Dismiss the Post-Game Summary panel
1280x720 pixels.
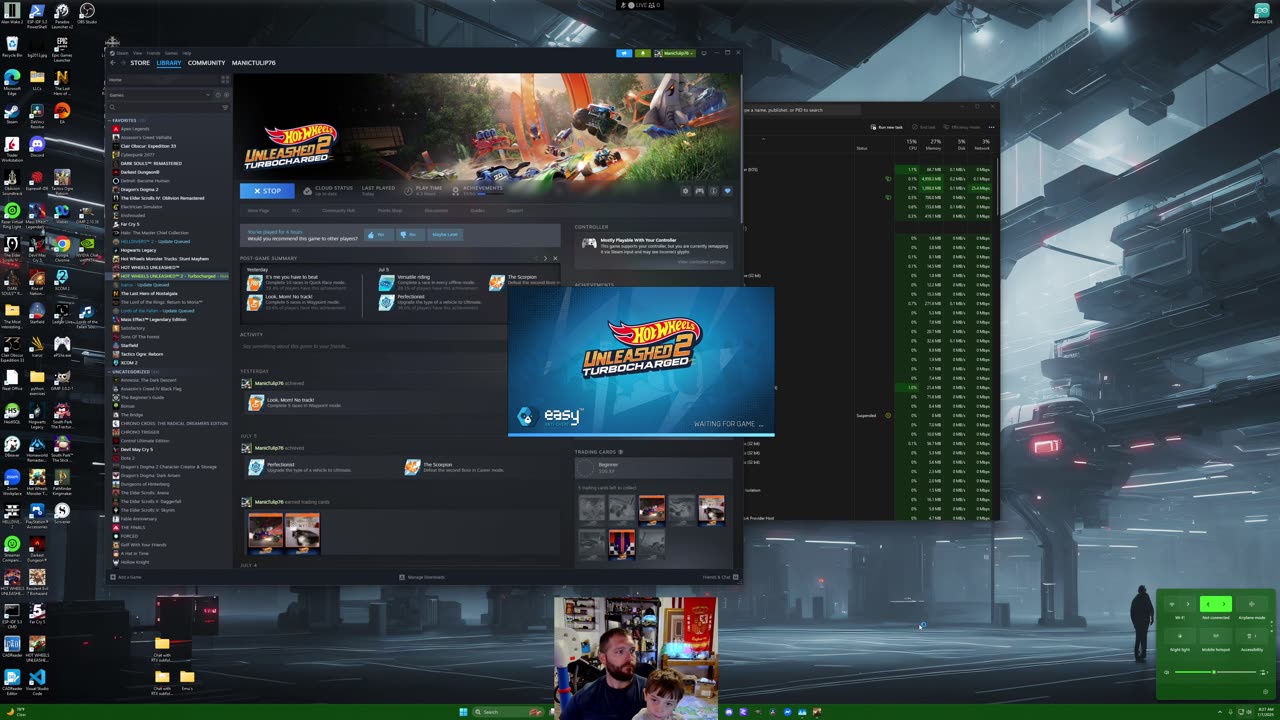555,258
